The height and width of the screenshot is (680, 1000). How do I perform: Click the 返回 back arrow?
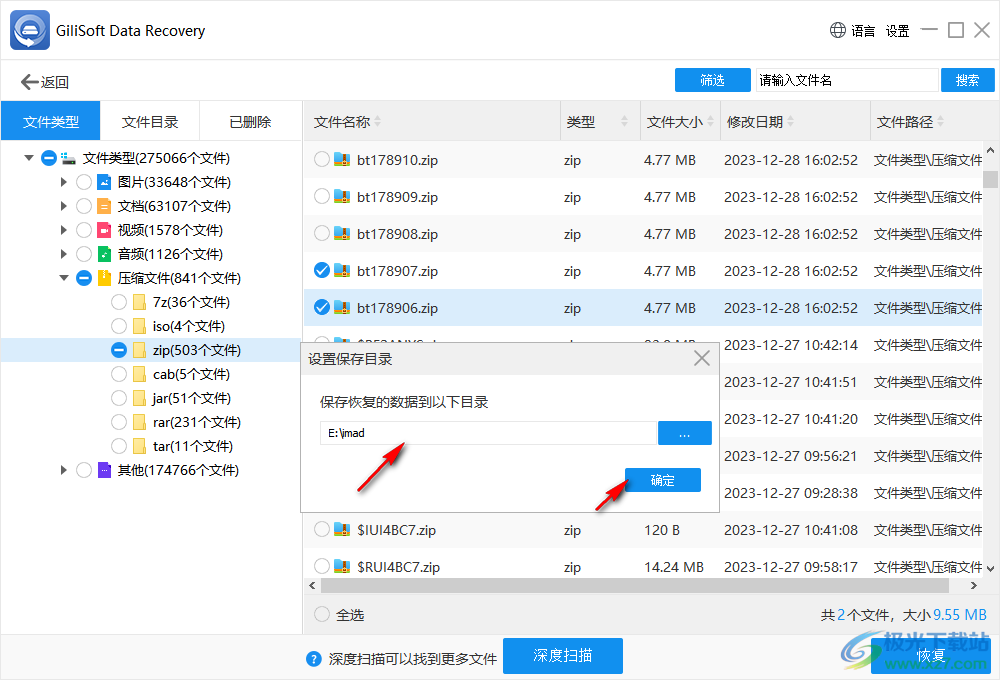click(x=28, y=81)
